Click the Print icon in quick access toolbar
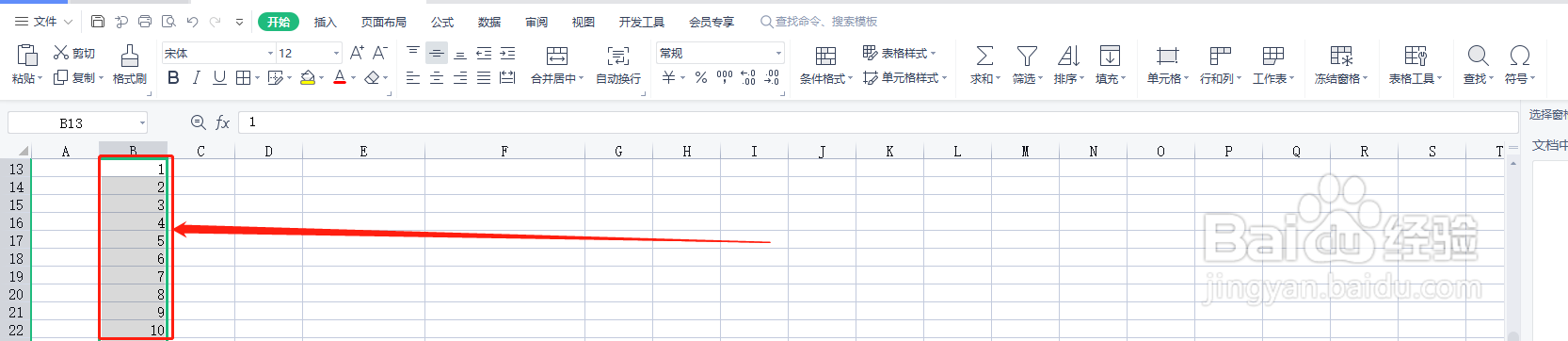This screenshot has width=1568, height=341. (145, 21)
